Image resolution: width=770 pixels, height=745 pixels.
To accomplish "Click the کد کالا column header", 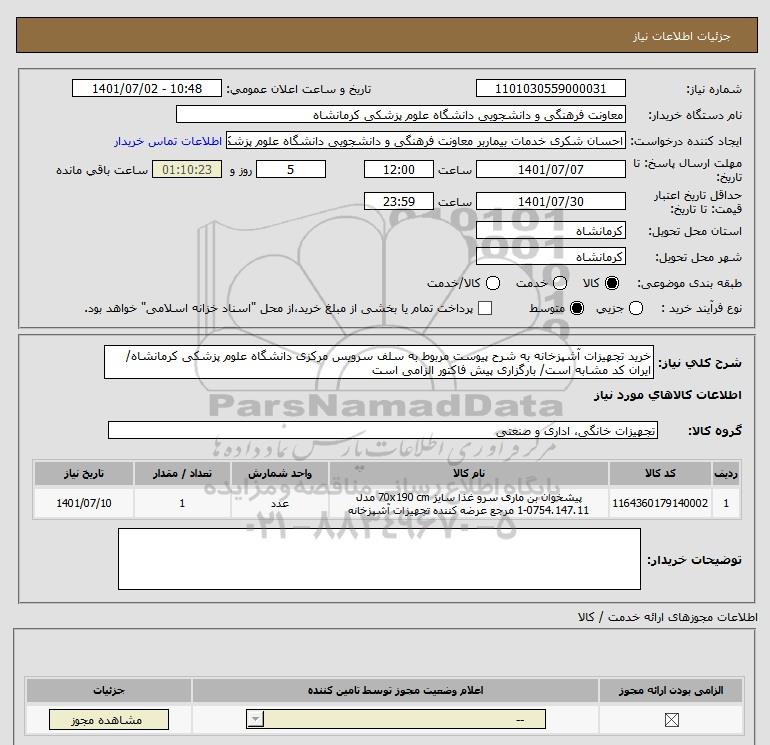I will tap(660, 473).
